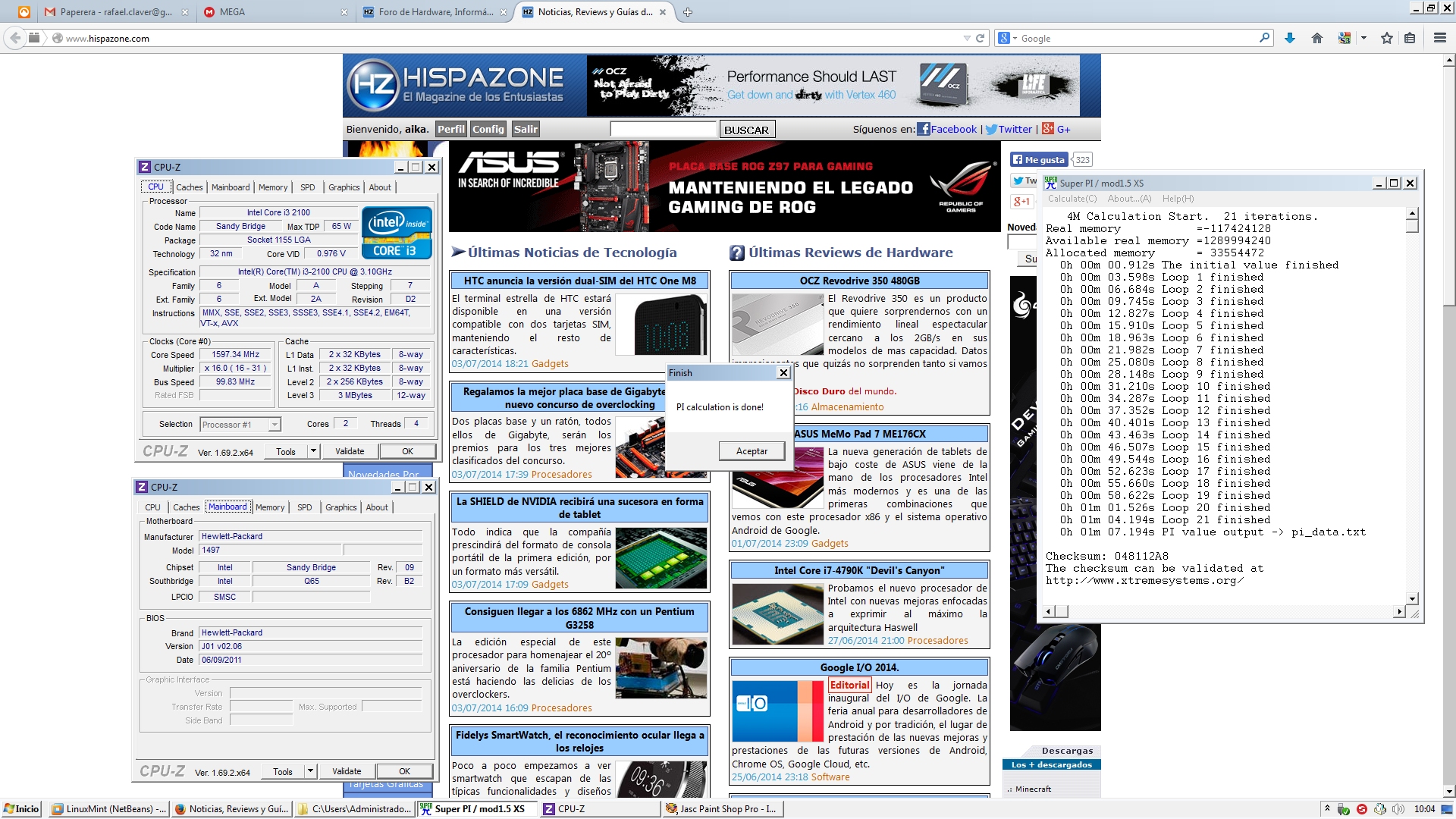Open the bookmarks list icon

[1410, 38]
